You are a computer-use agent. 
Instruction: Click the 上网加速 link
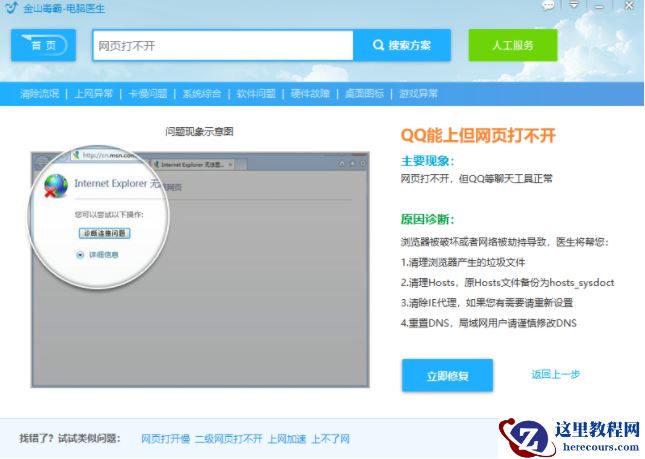[x=287, y=439]
